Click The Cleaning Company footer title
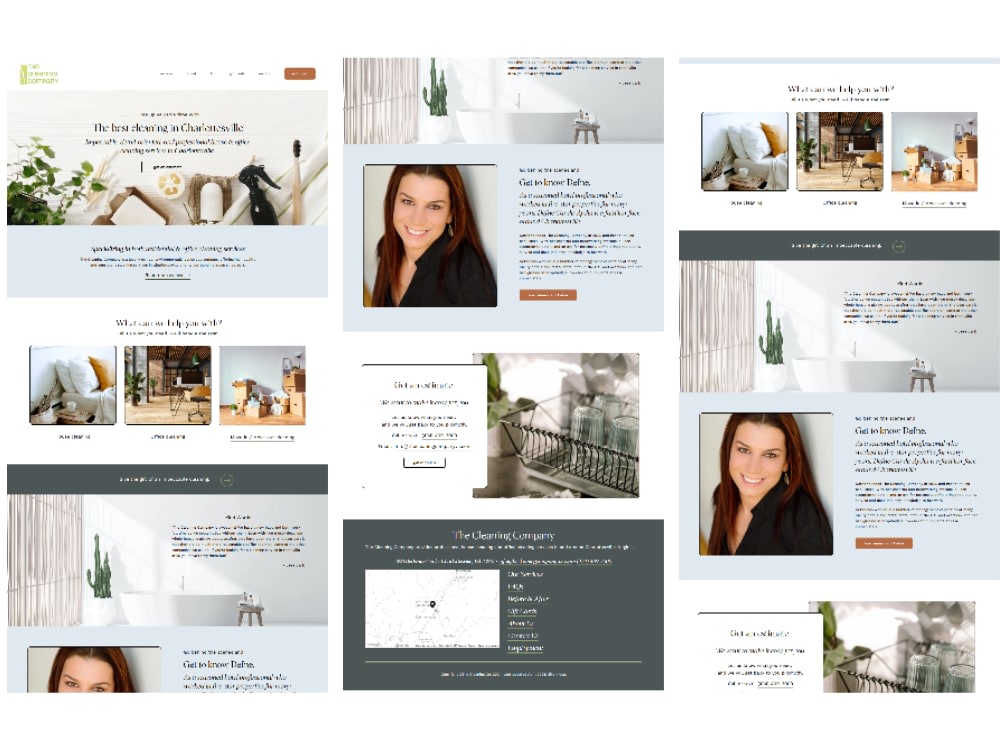 pyautogui.click(x=503, y=535)
